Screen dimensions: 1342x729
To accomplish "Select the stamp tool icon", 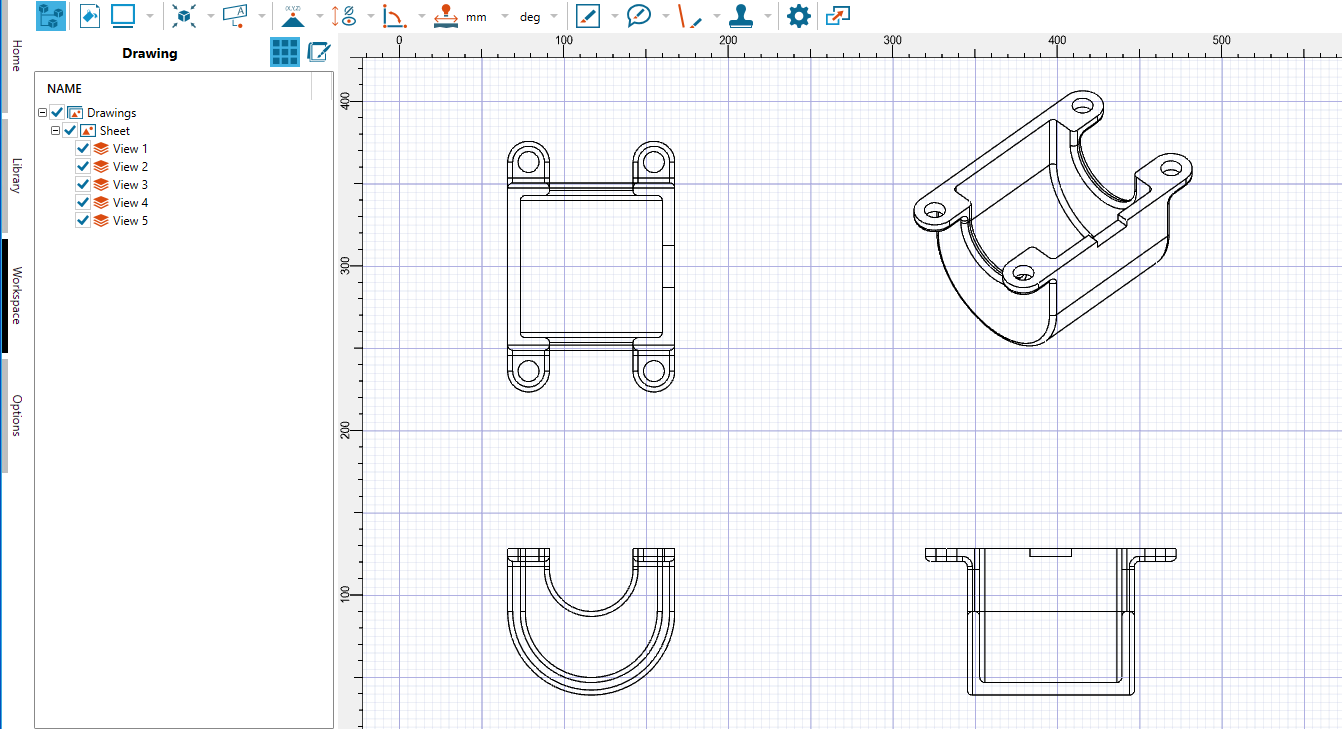I will coord(740,16).
